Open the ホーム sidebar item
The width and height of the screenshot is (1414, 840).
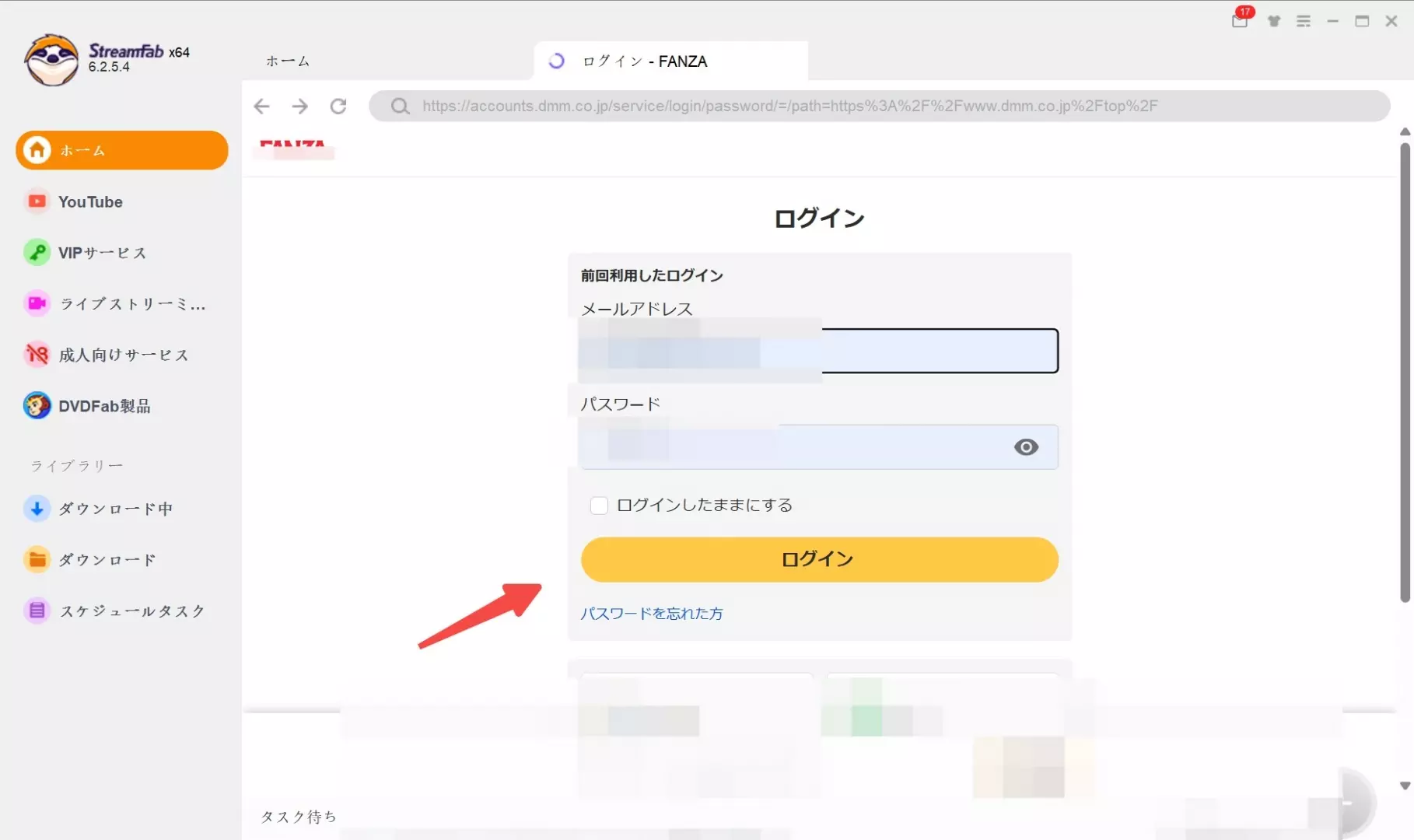tap(122, 150)
